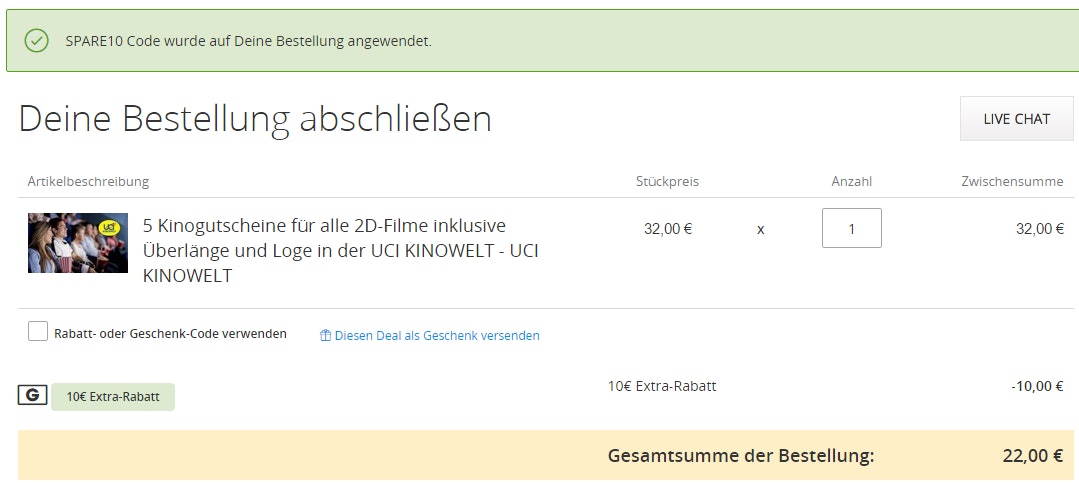Click the green success checkmark icon
The image size is (1079, 486).
click(36, 41)
